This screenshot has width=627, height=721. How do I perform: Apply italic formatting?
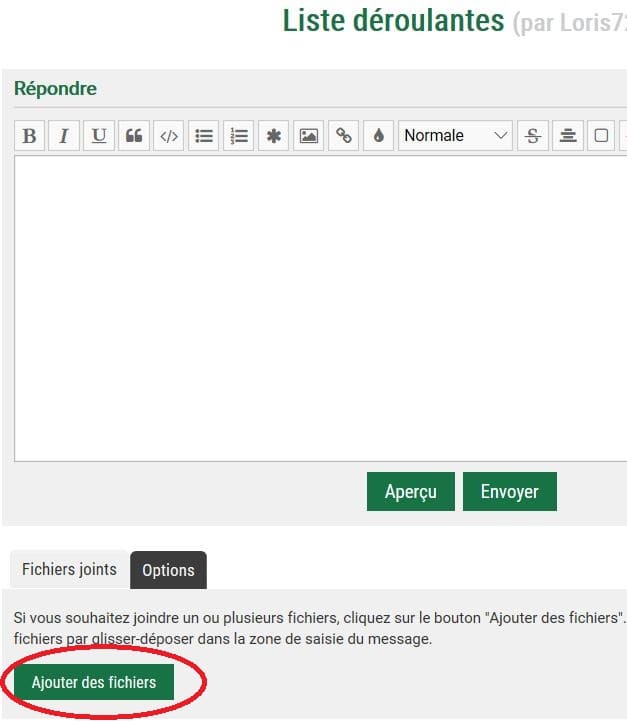[64, 136]
